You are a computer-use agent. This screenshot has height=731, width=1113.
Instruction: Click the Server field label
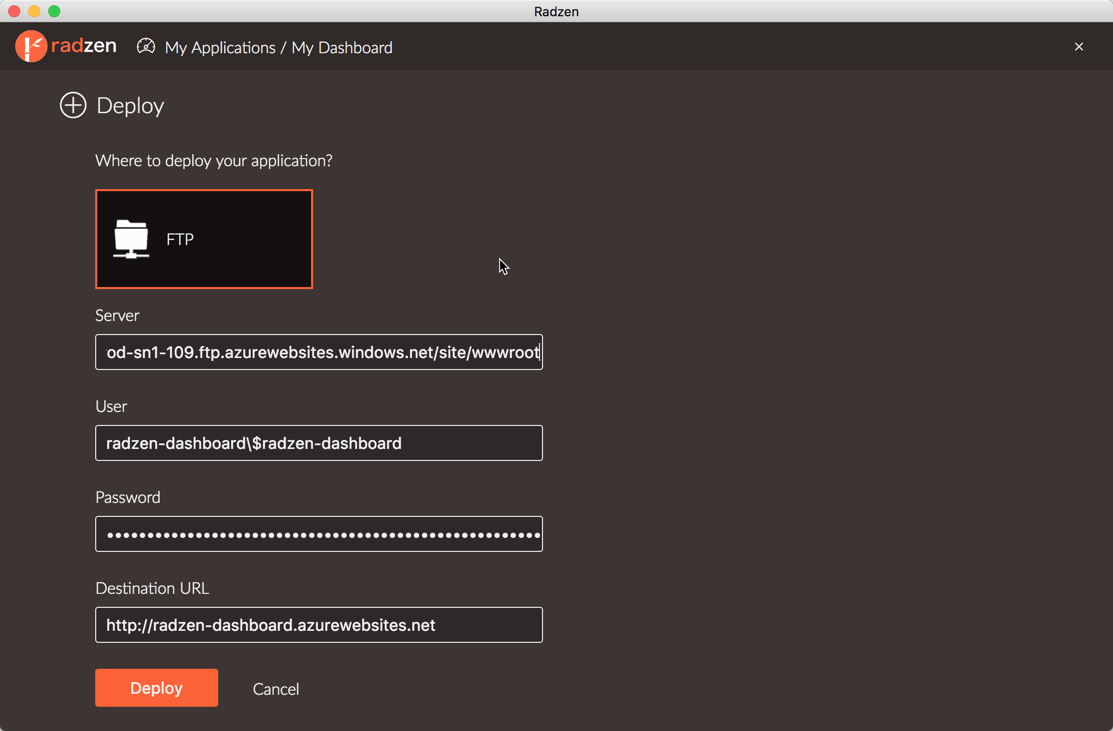117,315
